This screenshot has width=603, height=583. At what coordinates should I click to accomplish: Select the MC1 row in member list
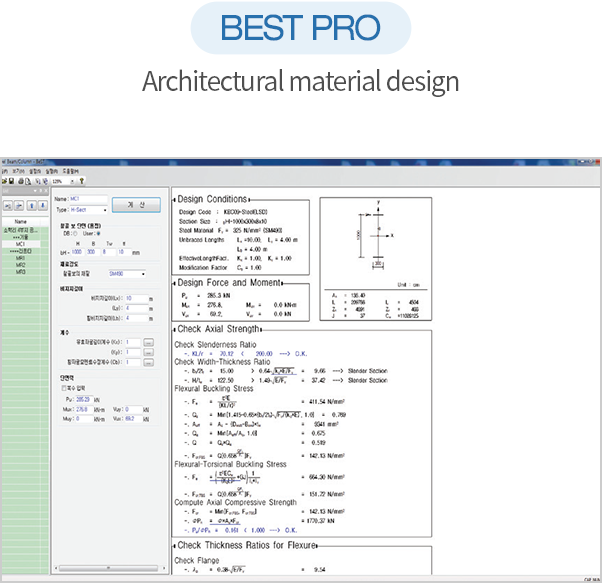[21, 244]
